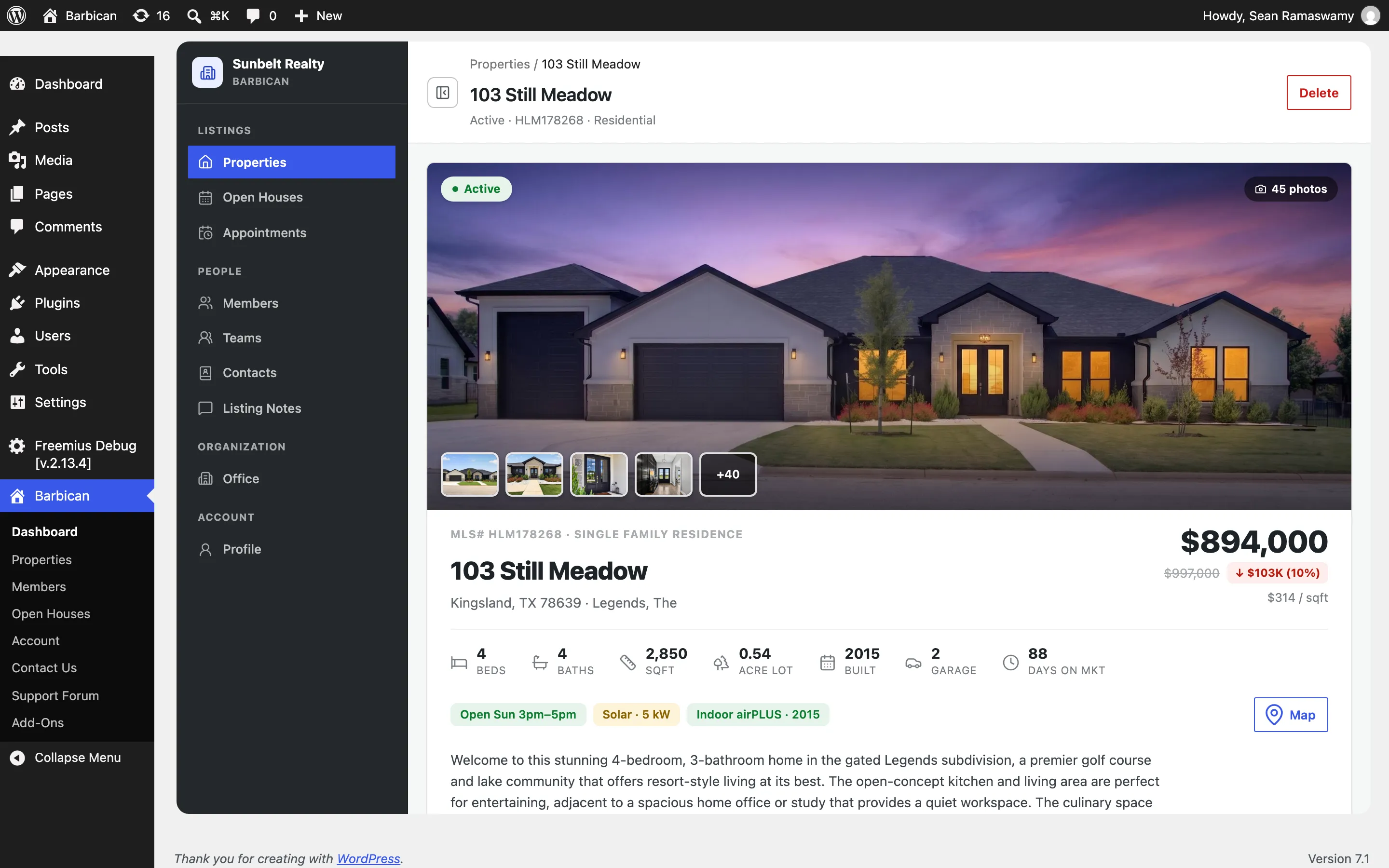This screenshot has height=868, width=1389.
Task: Open the Map view button
Action: pos(1291,715)
